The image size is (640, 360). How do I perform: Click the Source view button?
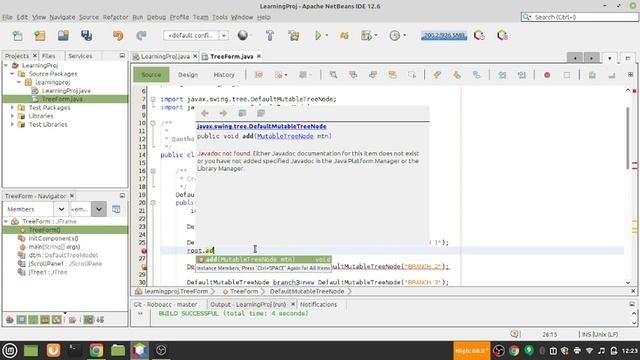(151, 75)
